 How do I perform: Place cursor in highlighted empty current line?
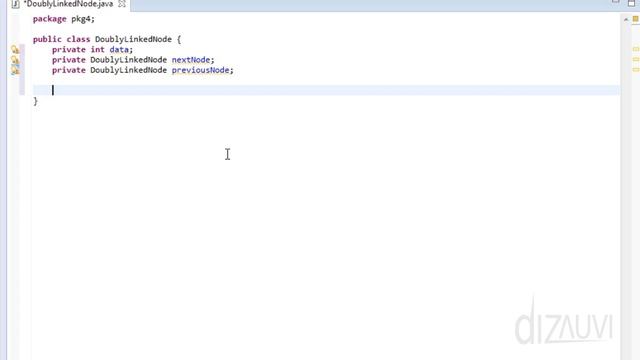pos(326,90)
